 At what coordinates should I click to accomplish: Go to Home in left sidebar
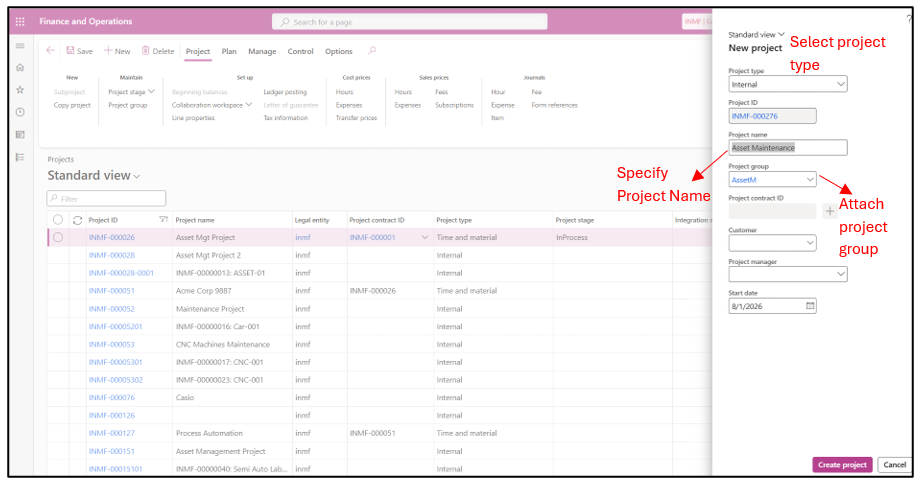point(20,67)
